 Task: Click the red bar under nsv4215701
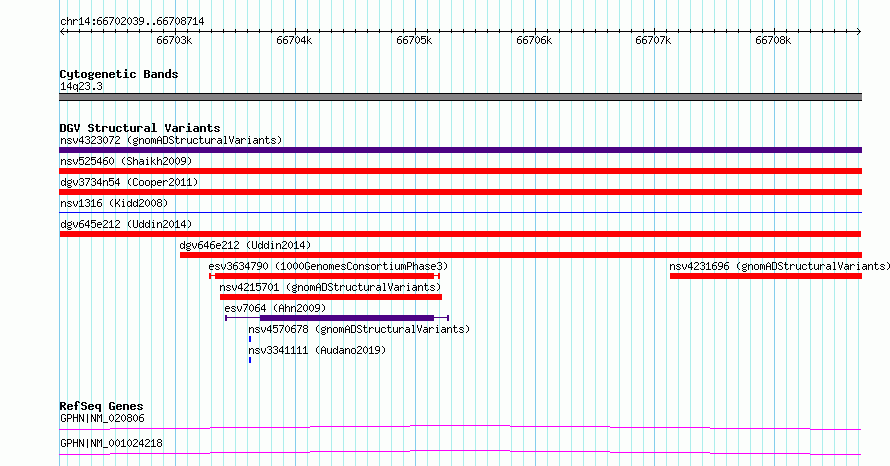pos(331,297)
